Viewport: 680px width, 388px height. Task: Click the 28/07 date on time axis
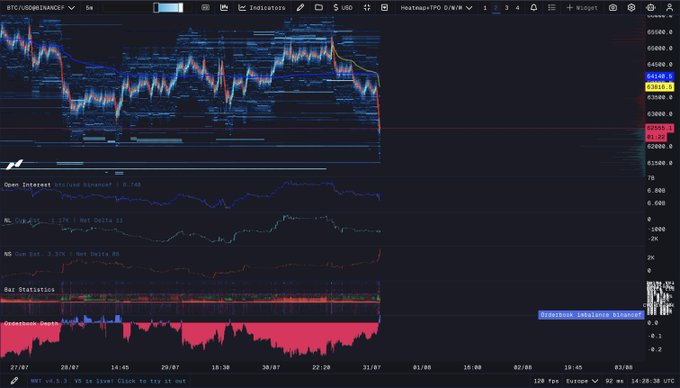click(70, 367)
